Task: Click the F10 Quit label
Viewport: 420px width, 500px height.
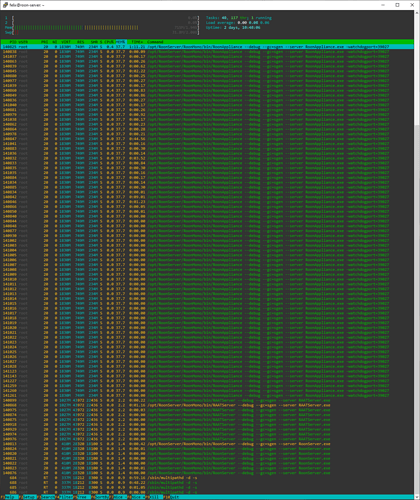Action: click(176, 497)
